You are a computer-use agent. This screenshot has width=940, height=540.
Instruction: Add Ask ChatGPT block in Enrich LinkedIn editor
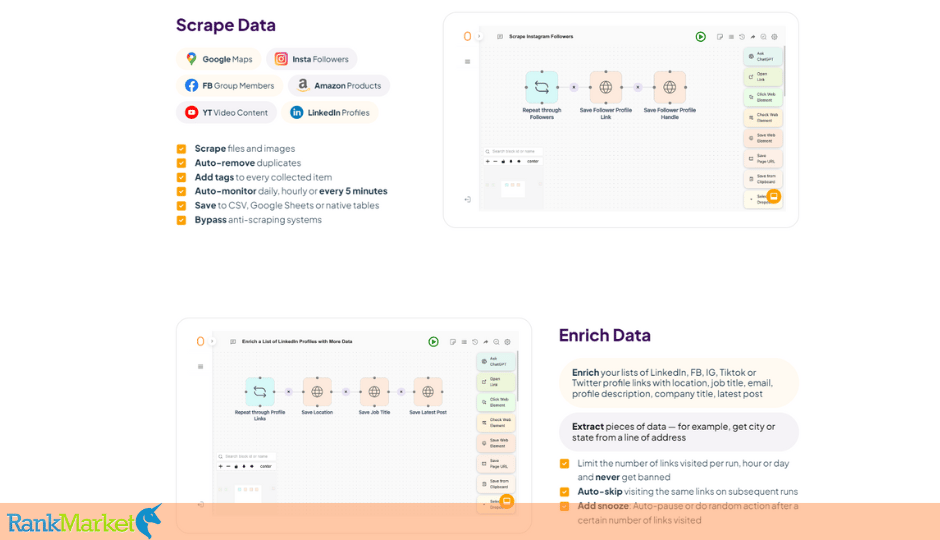[x=496, y=361]
